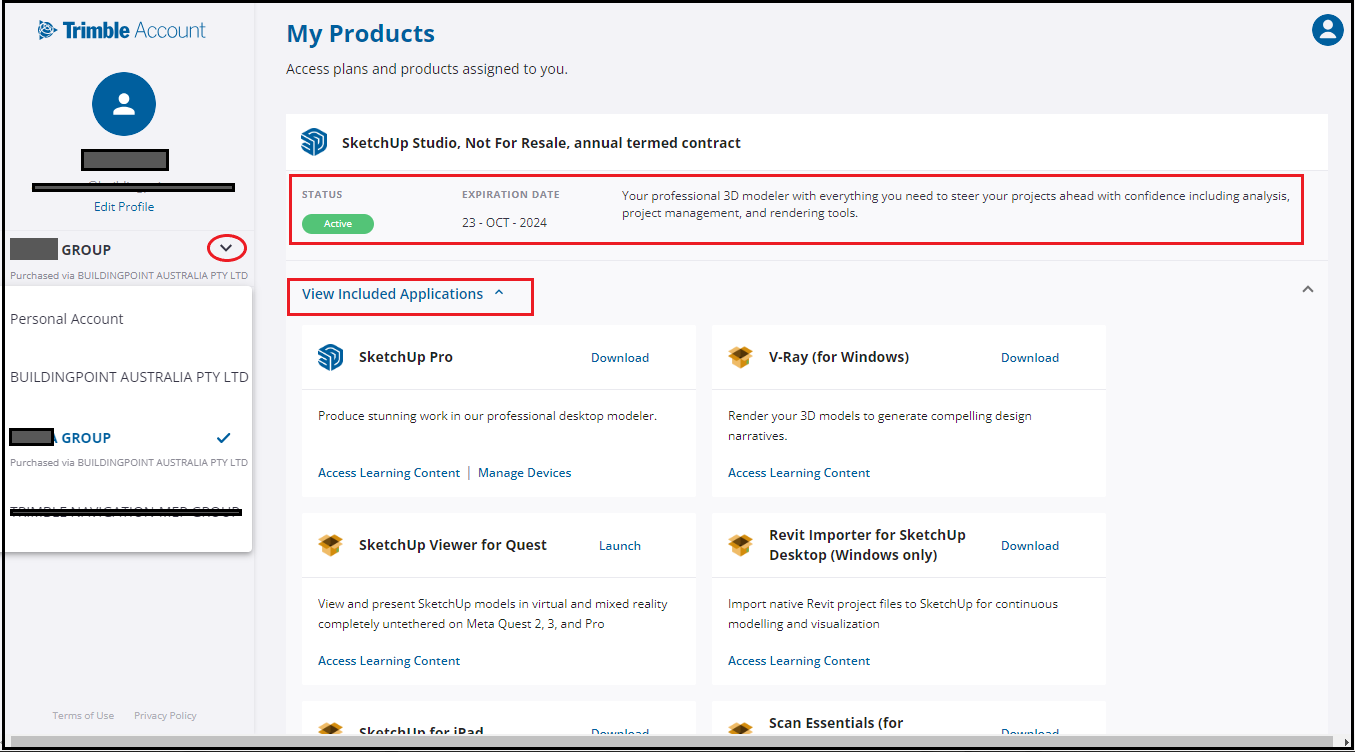Click the Active status badge

338,224
